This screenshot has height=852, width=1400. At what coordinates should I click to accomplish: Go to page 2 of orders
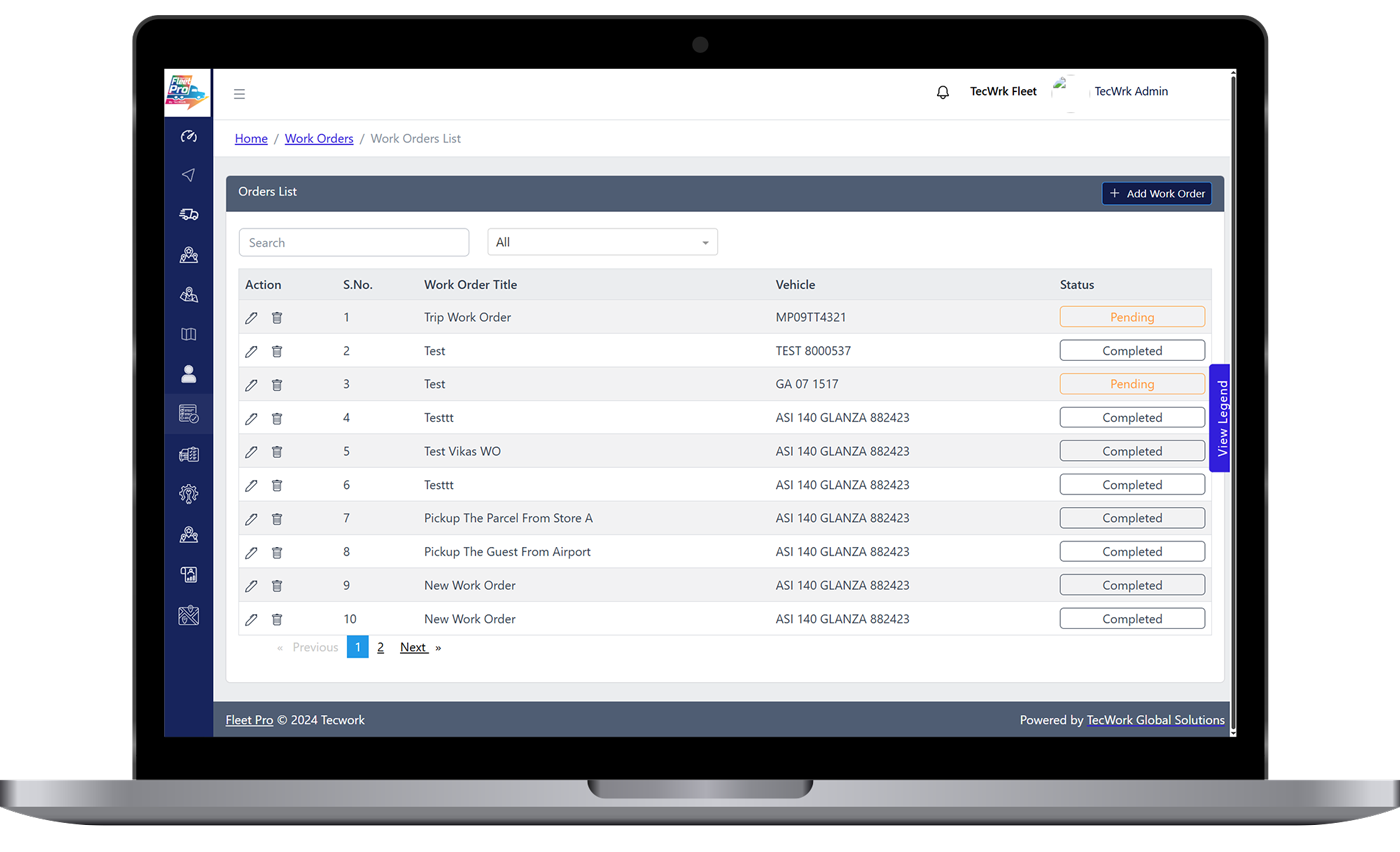point(380,647)
